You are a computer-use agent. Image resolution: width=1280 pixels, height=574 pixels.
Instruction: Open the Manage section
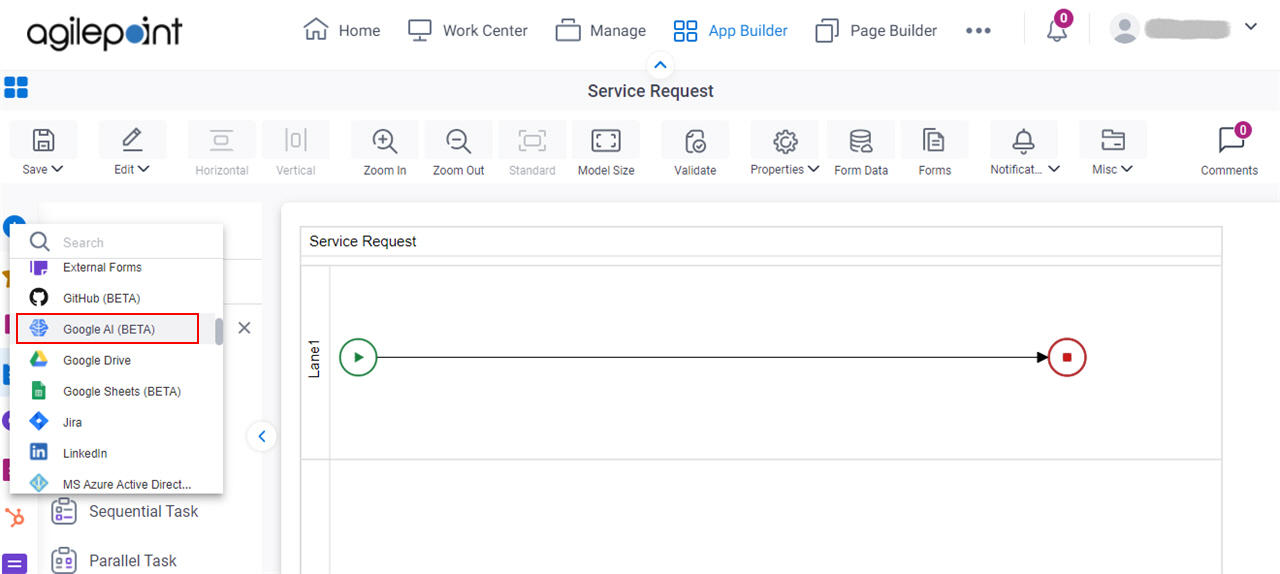(x=600, y=30)
